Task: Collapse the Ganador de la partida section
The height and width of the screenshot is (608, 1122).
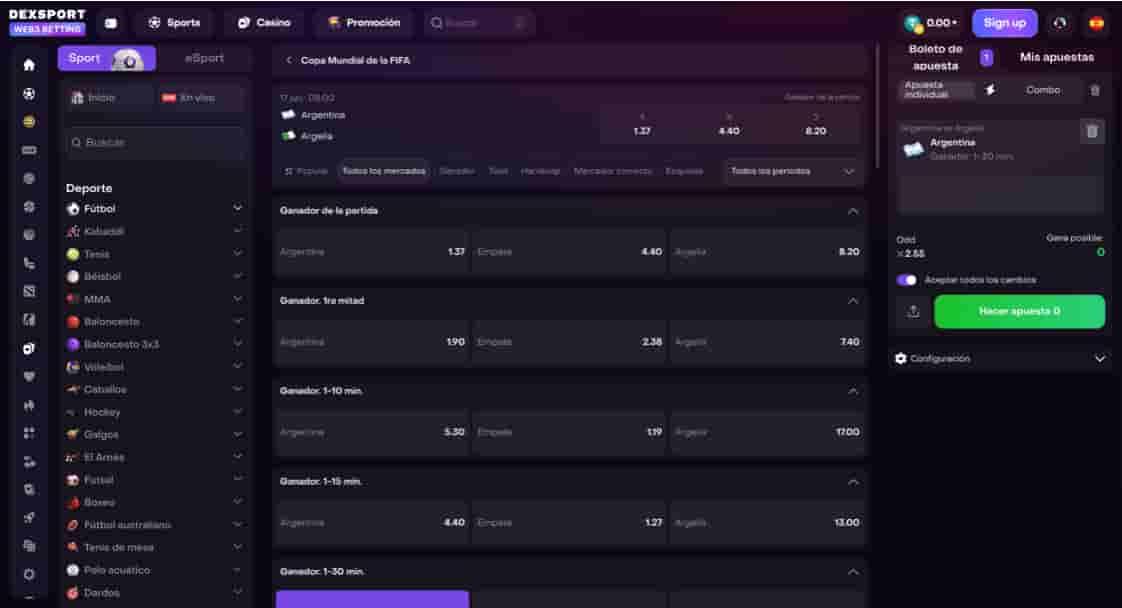Action: tap(852, 211)
